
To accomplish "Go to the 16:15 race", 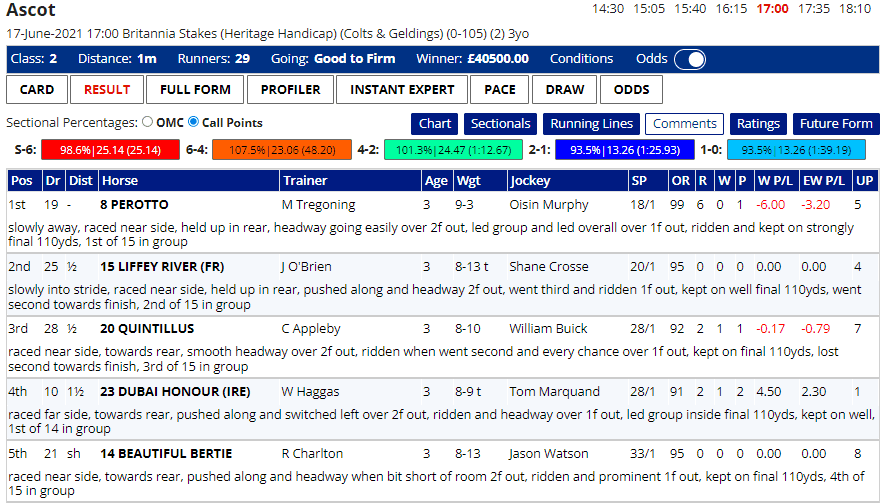I will pyautogui.click(x=731, y=9).
